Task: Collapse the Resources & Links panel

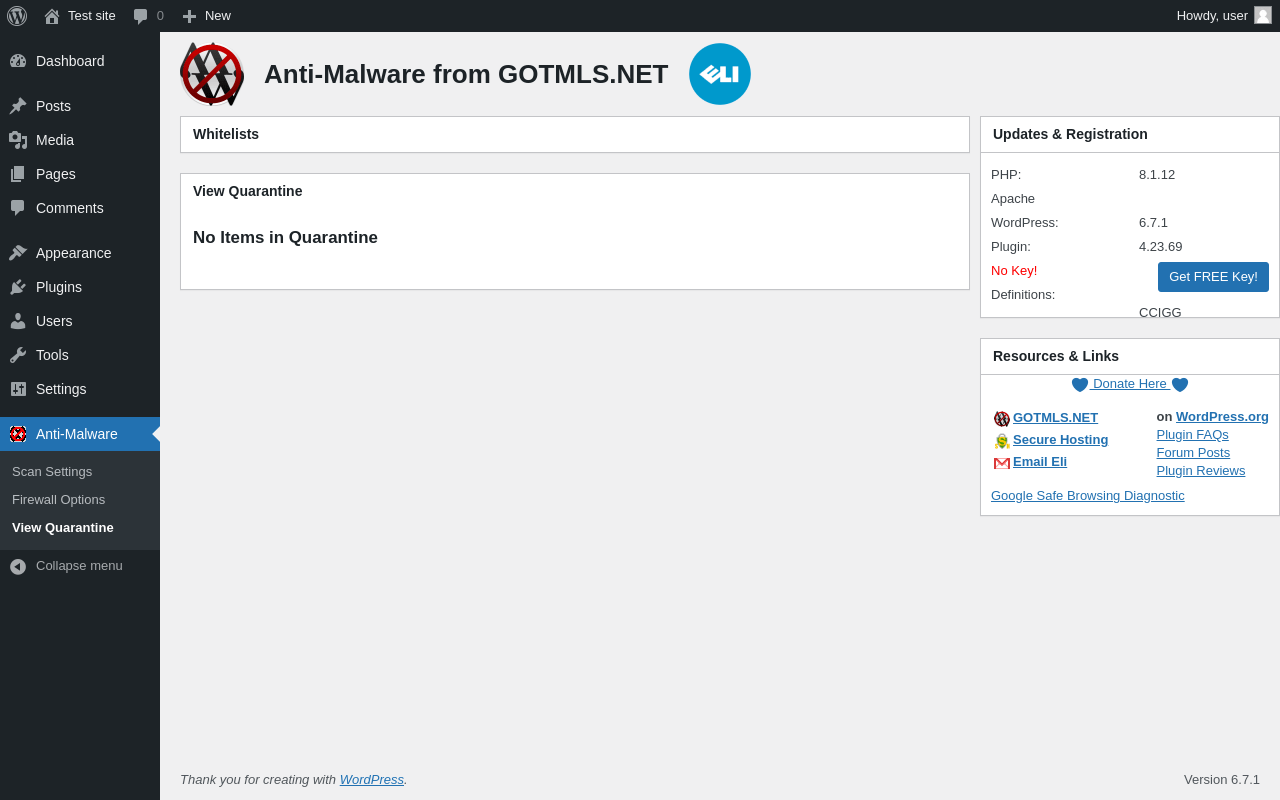Action: tap(1130, 356)
